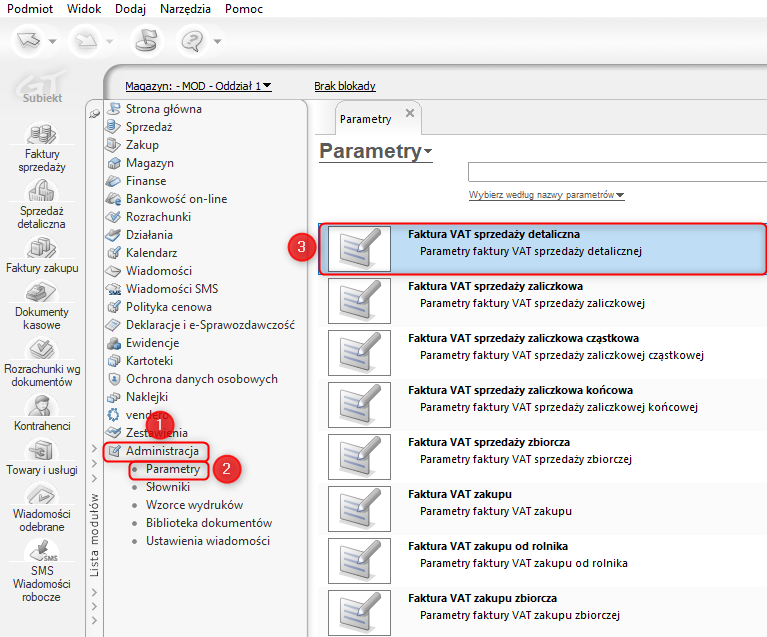
Task: Click the Brak blokady link
Action: coord(345,86)
